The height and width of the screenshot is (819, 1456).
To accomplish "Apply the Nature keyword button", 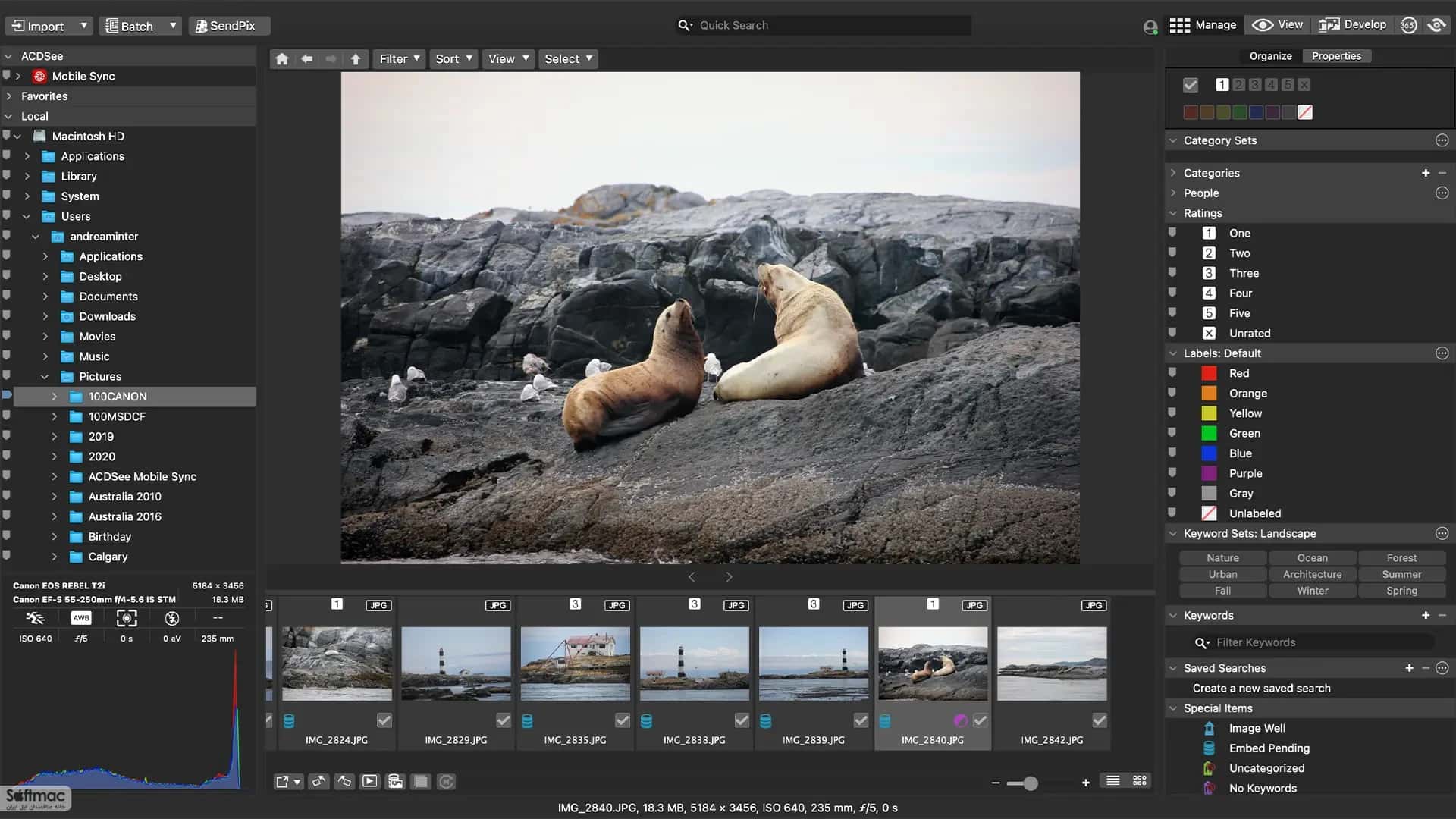I will [1222, 558].
